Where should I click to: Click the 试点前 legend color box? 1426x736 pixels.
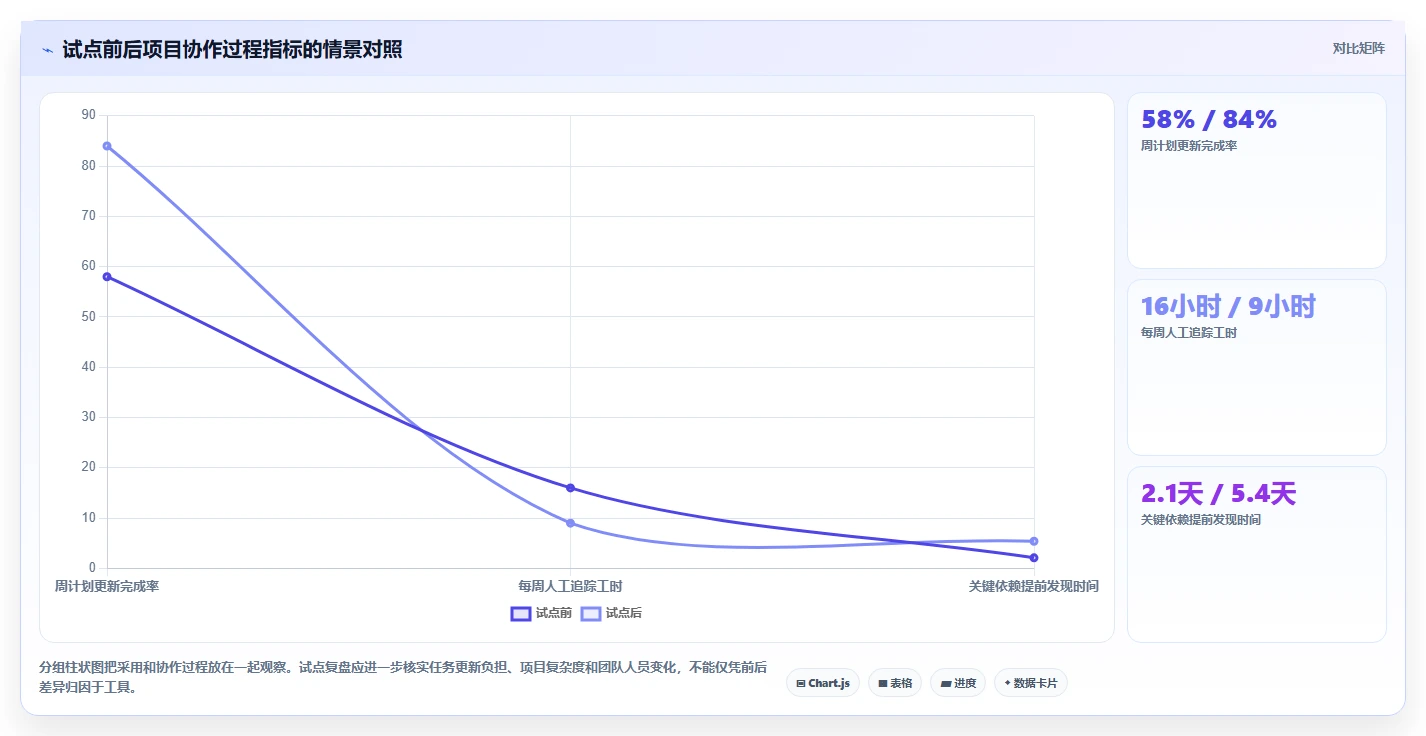pyautogui.click(x=521, y=613)
